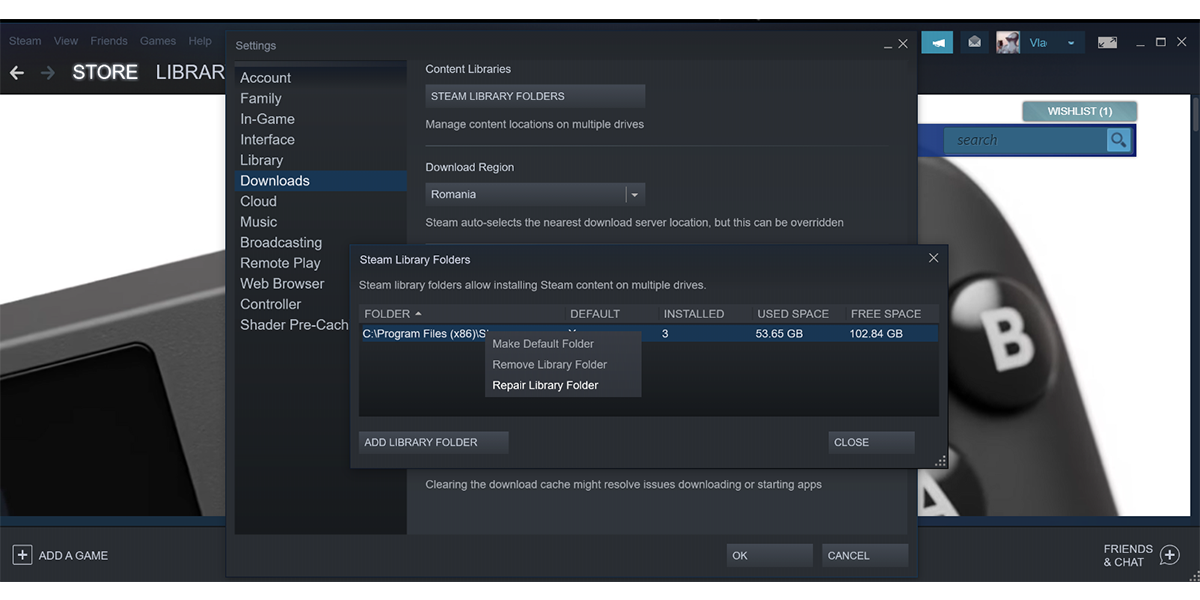This screenshot has height=600, width=1200.
Task: Navigate back with the left arrow
Action: [16, 72]
